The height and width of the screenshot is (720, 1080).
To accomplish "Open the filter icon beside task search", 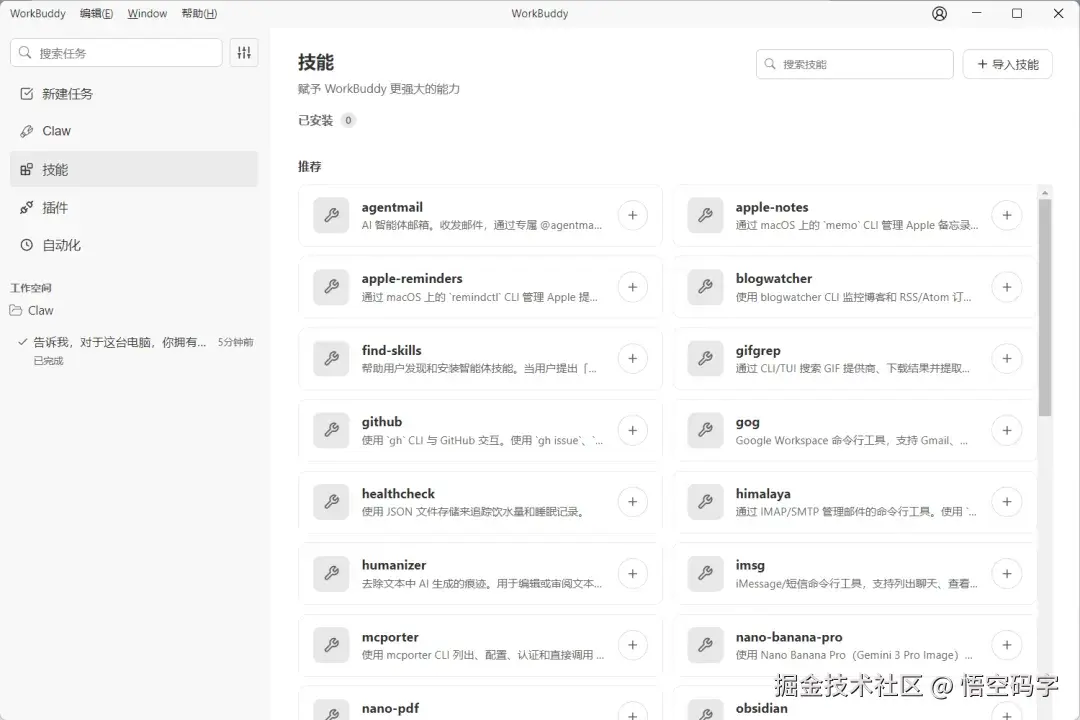I will coord(244,52).
